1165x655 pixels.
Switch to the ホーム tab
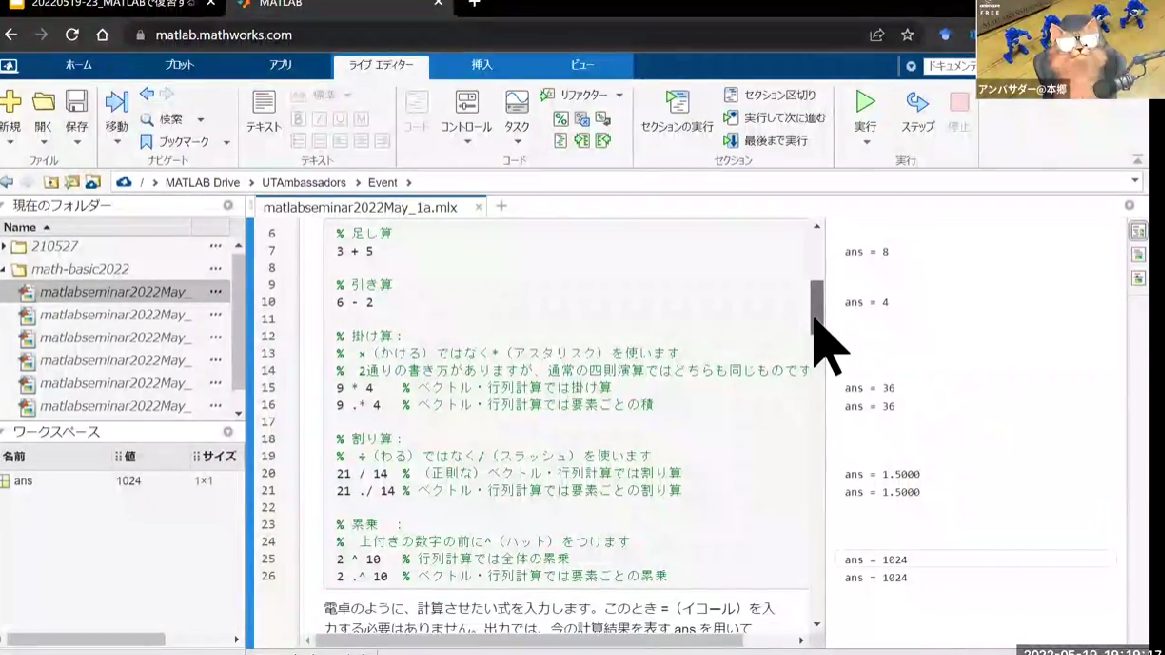pyautogui.click(x=79, y=65)
